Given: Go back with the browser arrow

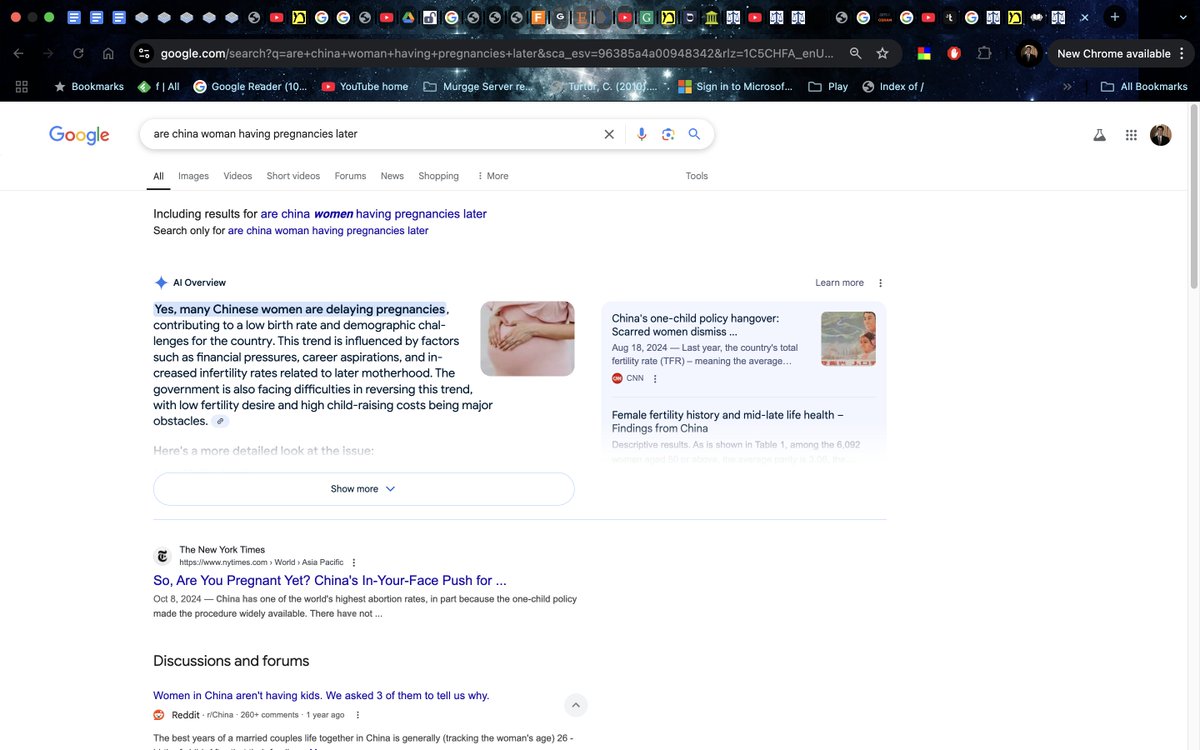Looking at the screenshot, I should tap(19, 54).
